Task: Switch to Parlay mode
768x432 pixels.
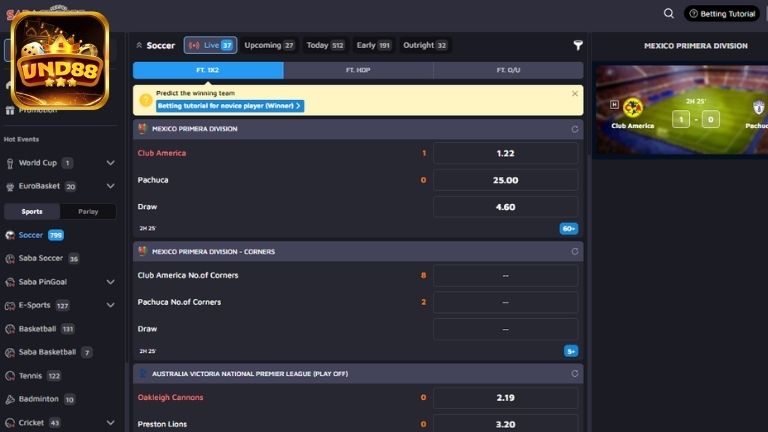Action: point(88,212)
